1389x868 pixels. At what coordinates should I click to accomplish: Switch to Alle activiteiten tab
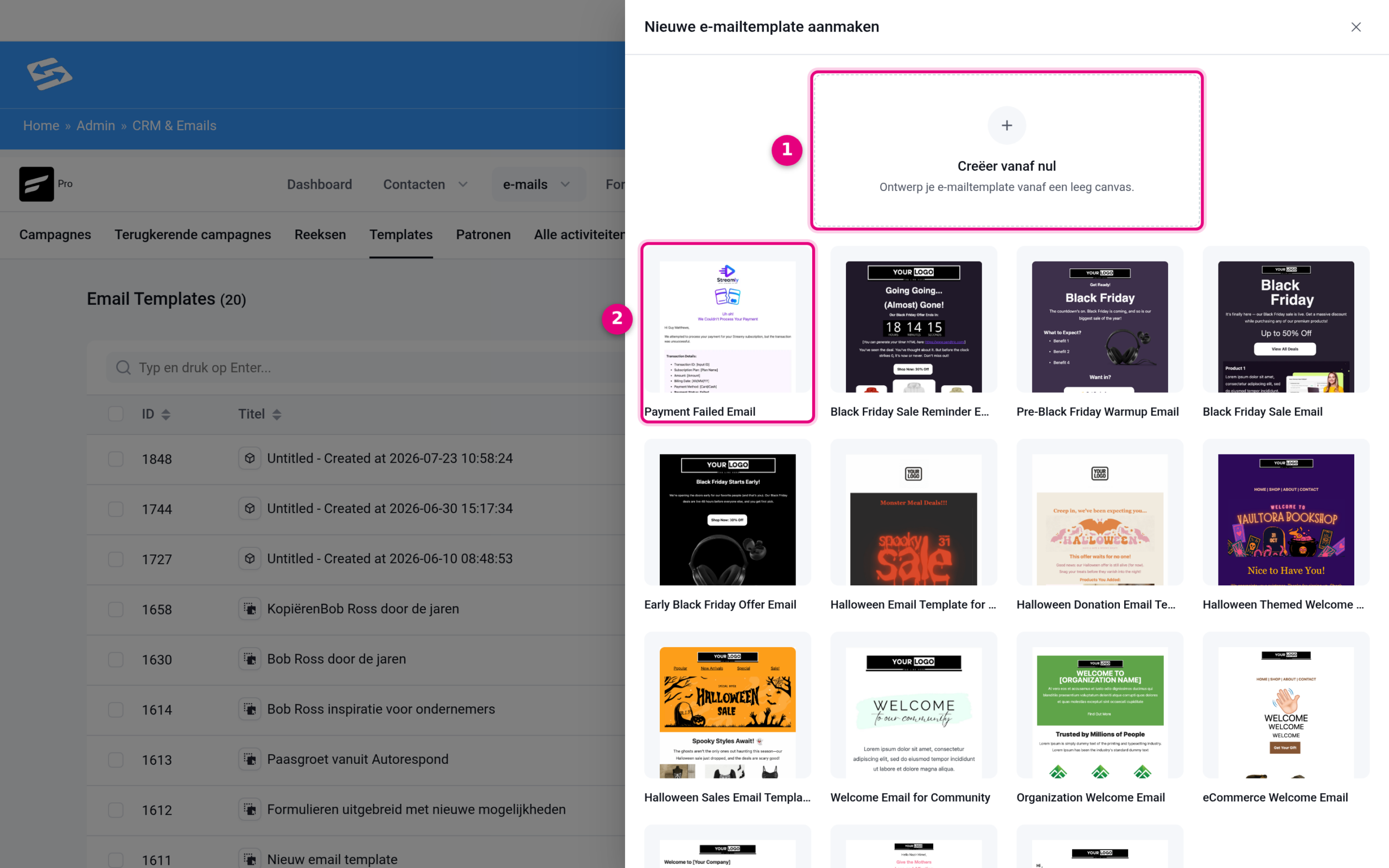[x=579, y=235]
